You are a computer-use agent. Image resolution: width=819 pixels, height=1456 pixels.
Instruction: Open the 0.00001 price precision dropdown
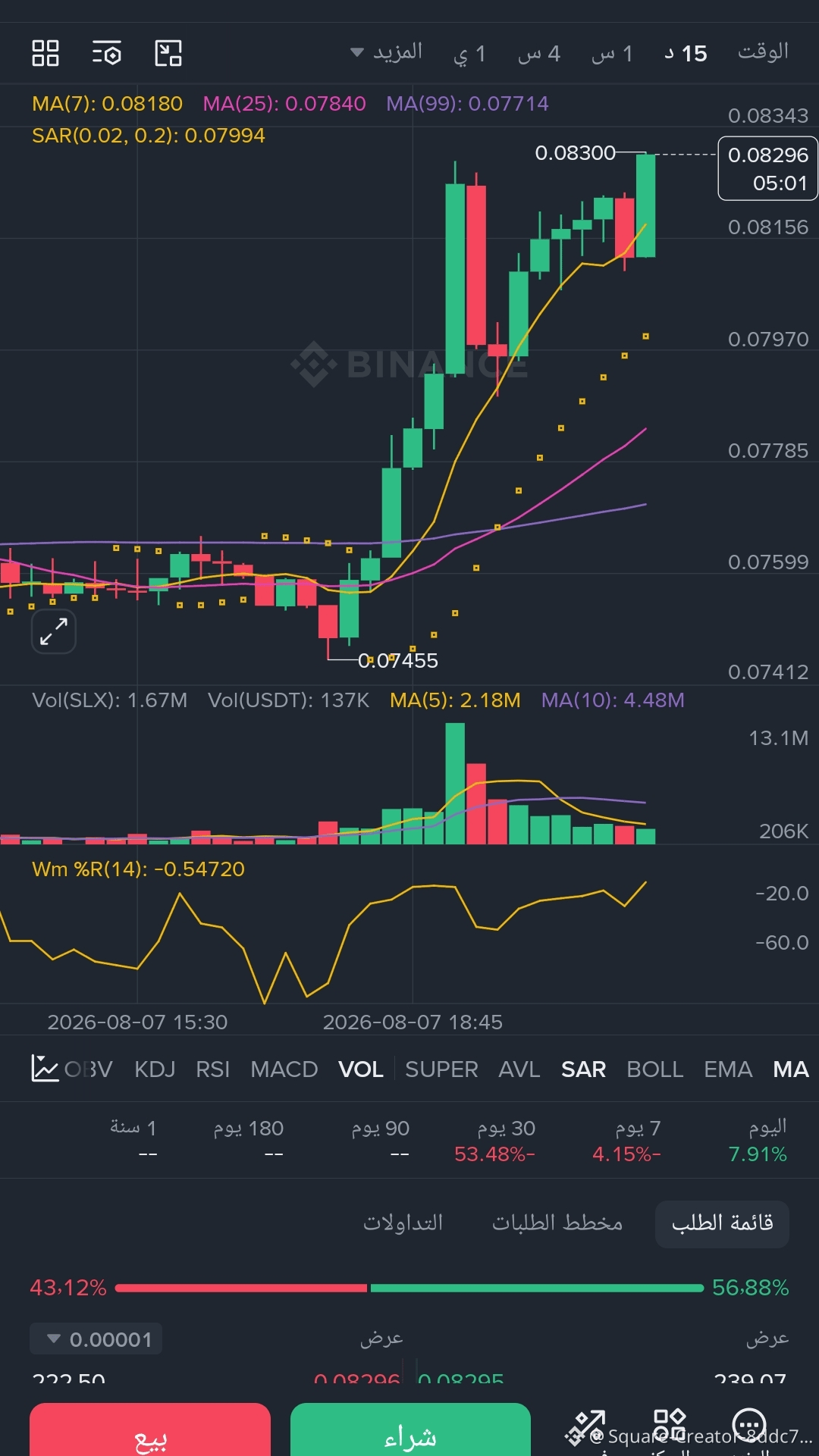(x=96, y=1339)
